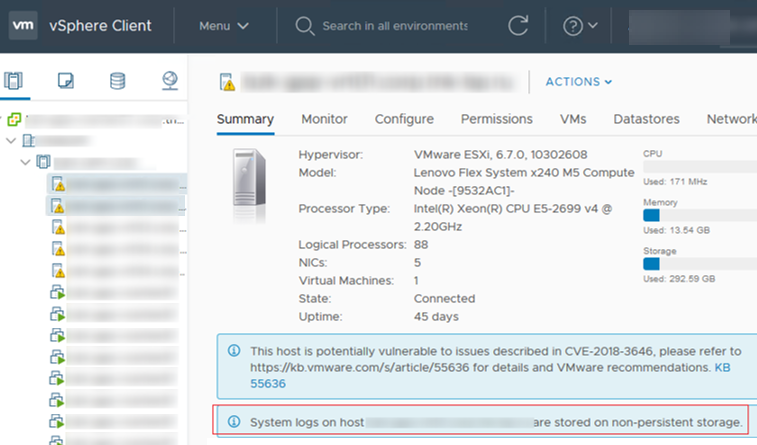
Task: Switch to the Networks tab
Action: [x=731, y=119]
